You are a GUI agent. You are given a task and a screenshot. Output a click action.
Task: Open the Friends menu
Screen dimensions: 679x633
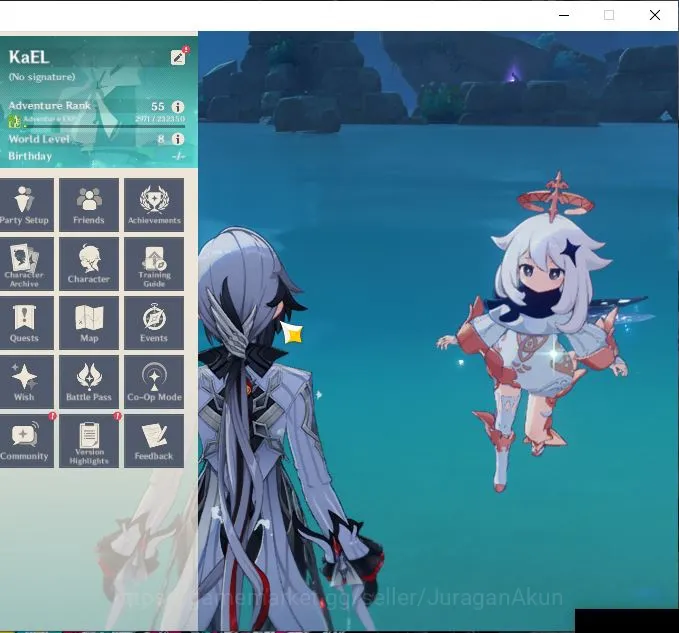point(89,205)
